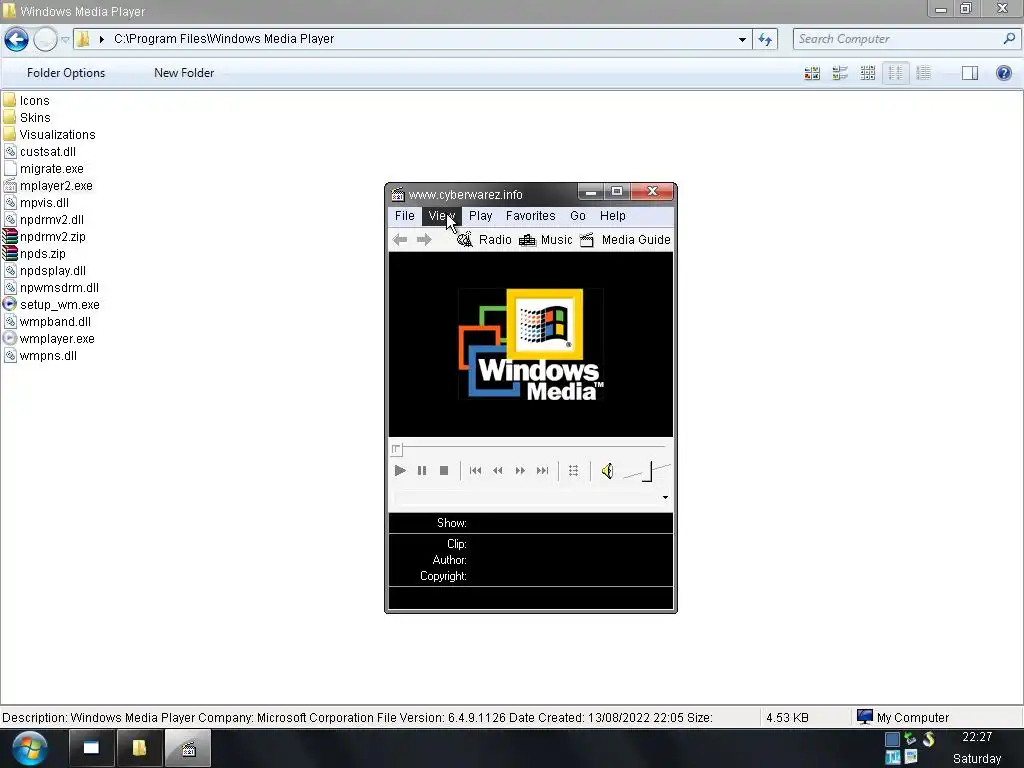
Task: Click the media player's forward arrow
Action: pyautogui.click(x=424, y=240)
